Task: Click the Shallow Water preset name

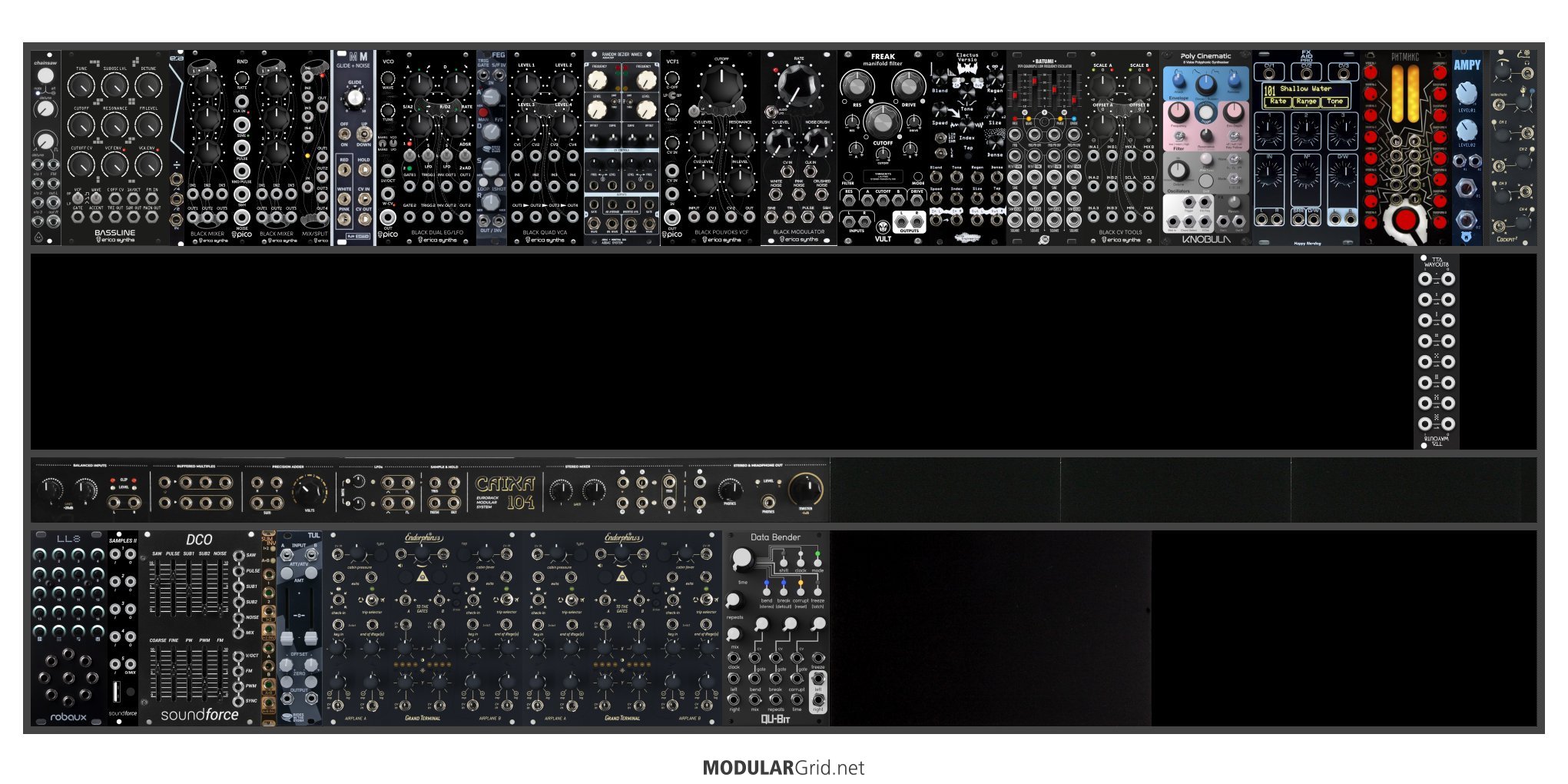Action: (1305, 89)
